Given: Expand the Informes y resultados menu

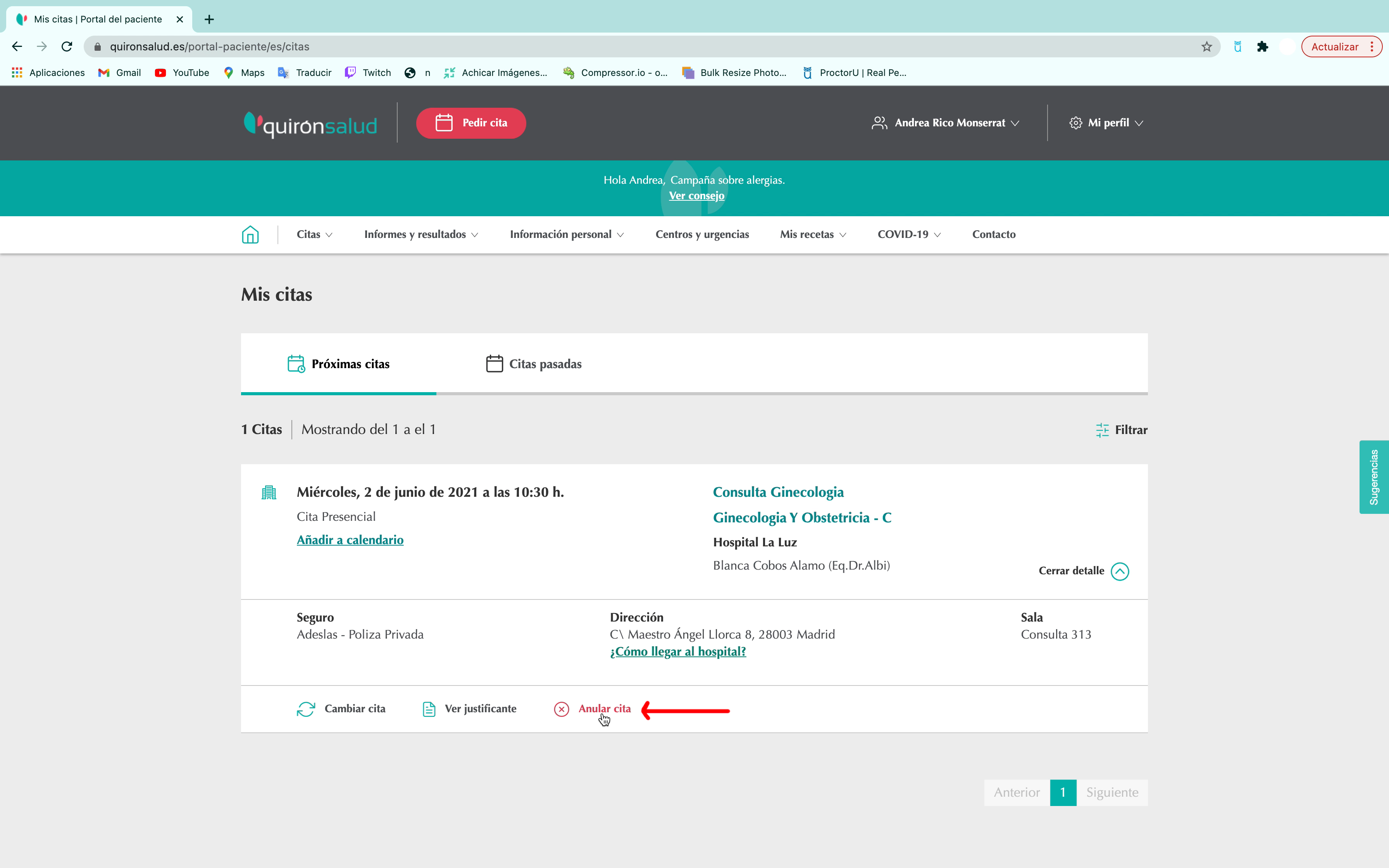Looking at the screenshot, I should point(421,234).
